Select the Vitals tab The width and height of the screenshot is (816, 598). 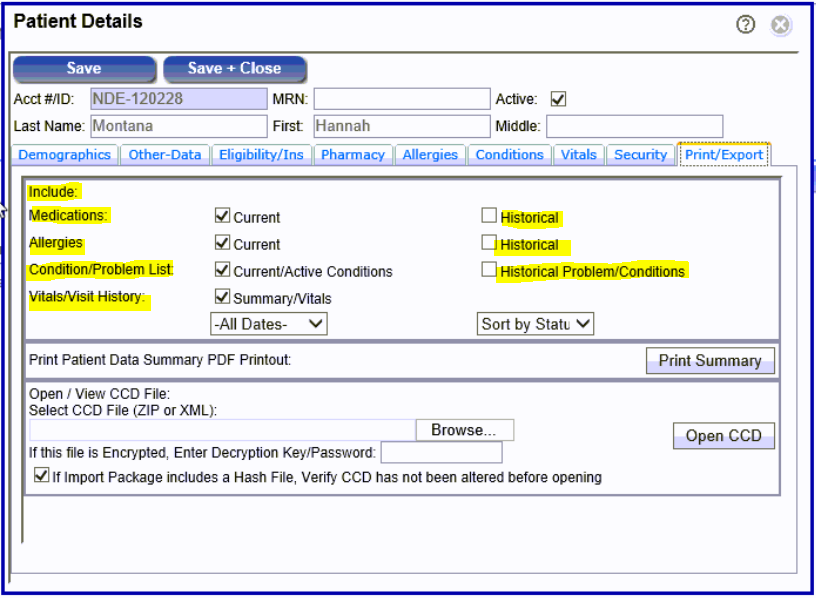578,155
